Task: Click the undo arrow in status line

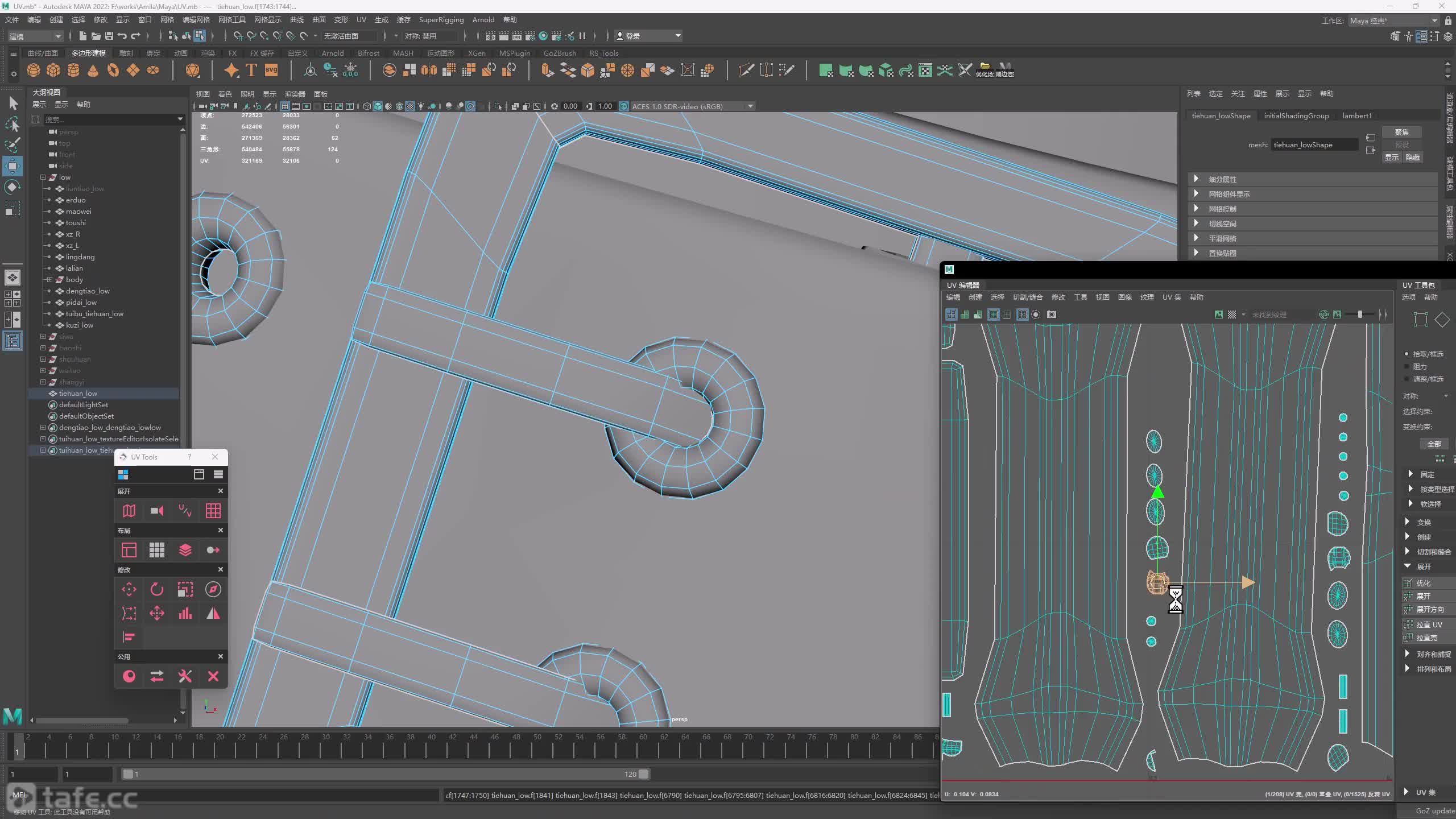Action: pos(122,36)
